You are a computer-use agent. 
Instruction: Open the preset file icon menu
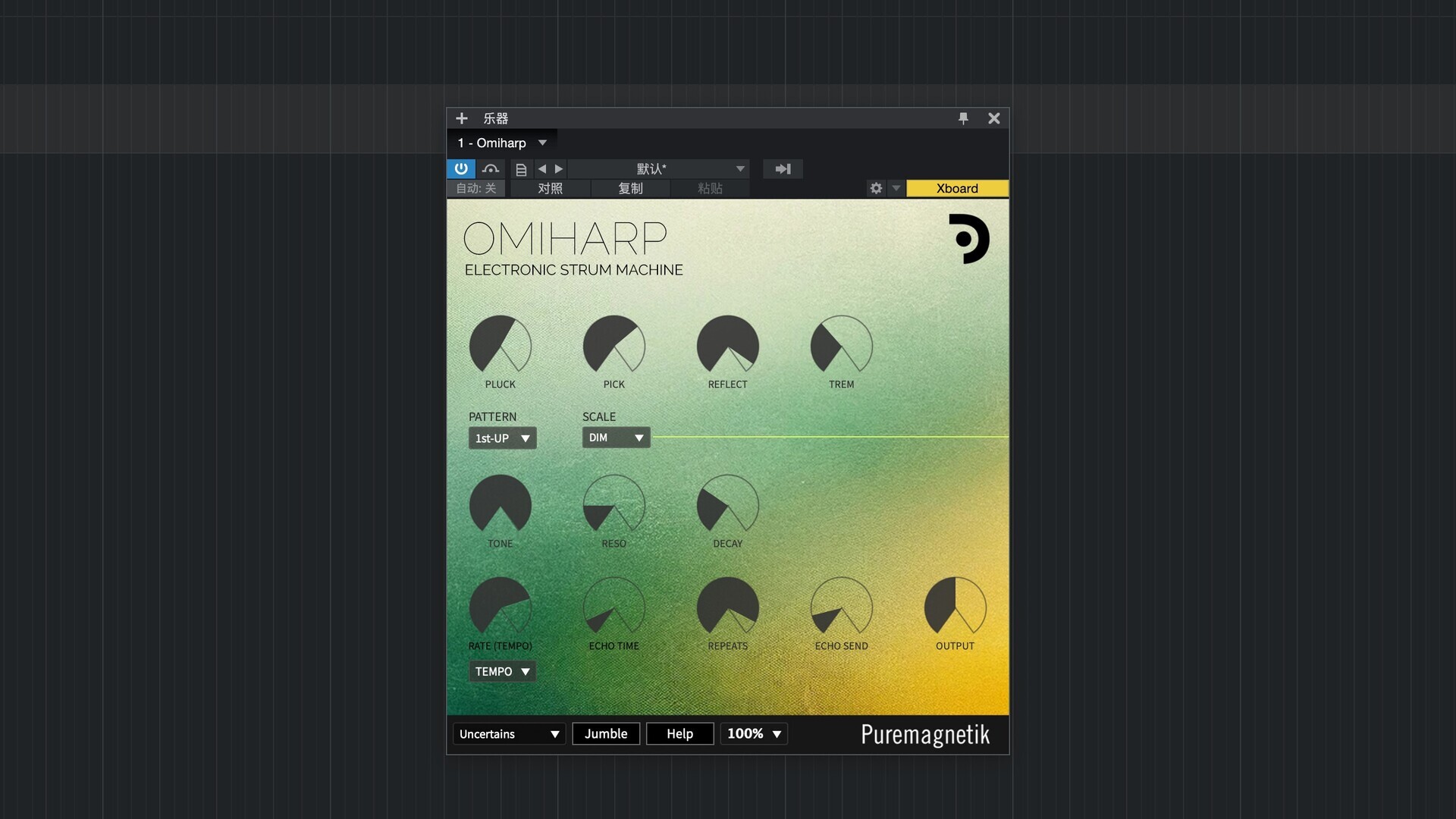coord(521,169)
